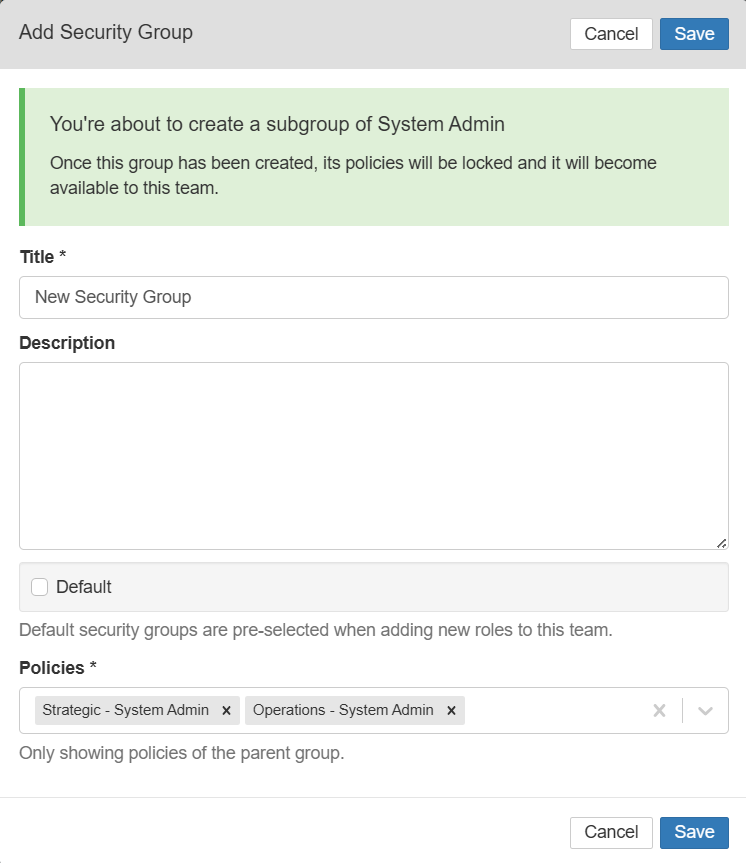The width and height of the screenshot is (746, 863).
Task: Remove the Strategic - System Admin policy tag
Action: tap(226, 710)
